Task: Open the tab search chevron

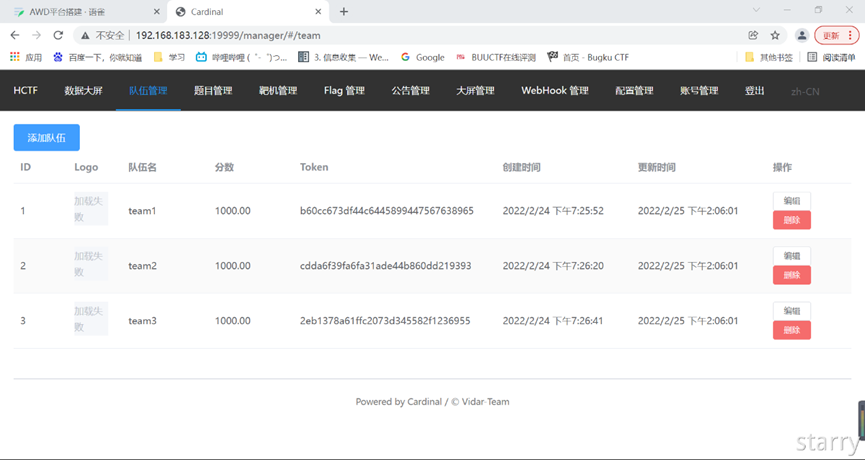Action: (x=756, y=10)
